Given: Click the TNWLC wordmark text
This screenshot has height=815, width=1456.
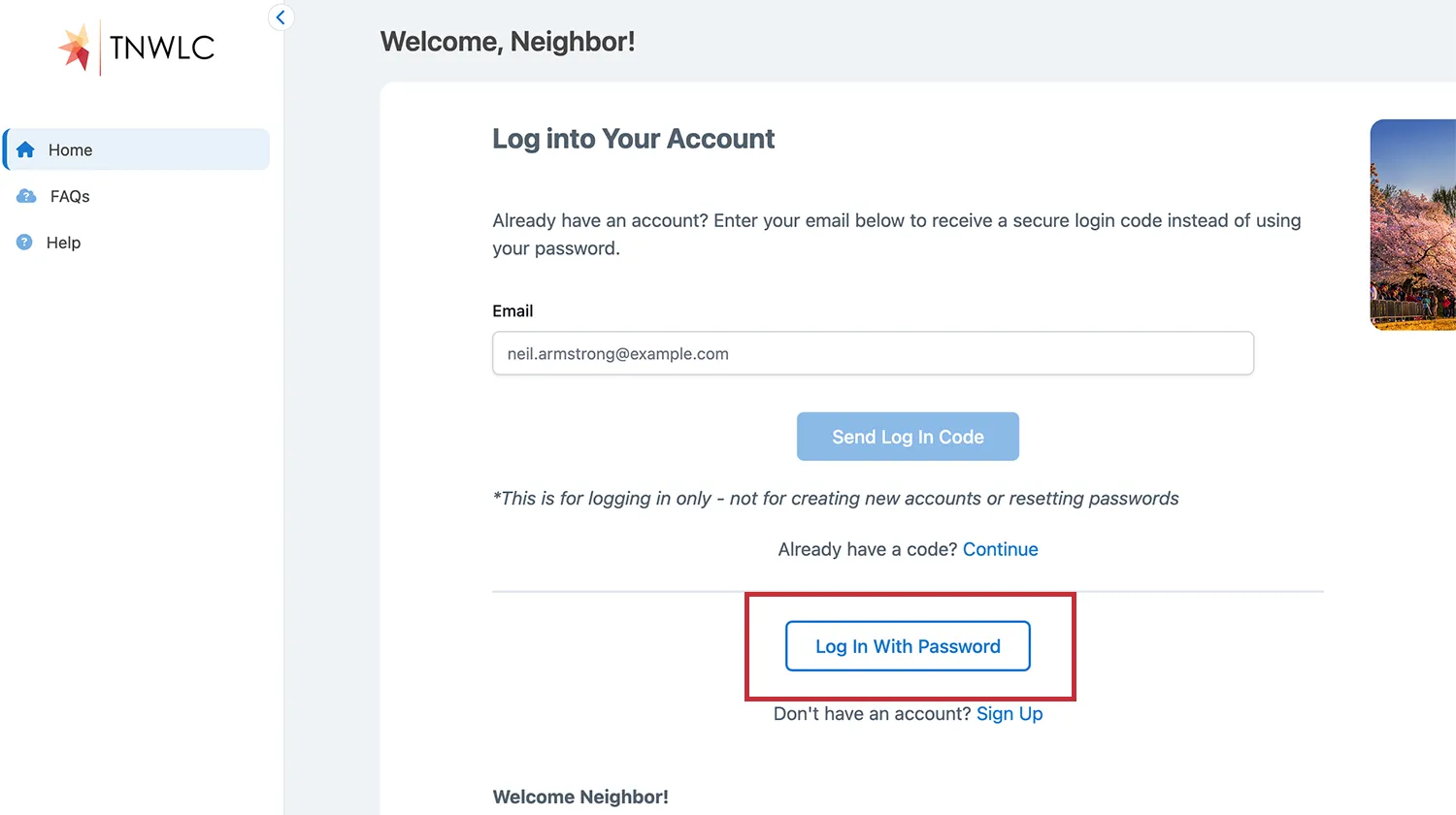Looking at the screenshot, I should tap(162, 48).
